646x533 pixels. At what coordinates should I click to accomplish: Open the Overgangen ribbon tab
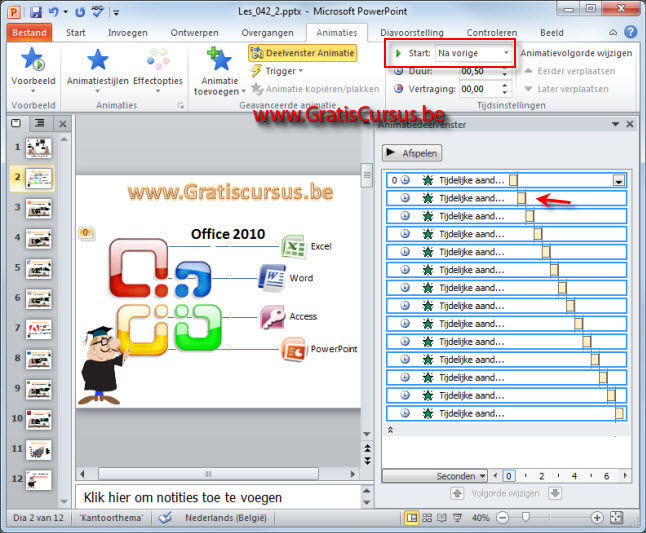tap(267, 33)
